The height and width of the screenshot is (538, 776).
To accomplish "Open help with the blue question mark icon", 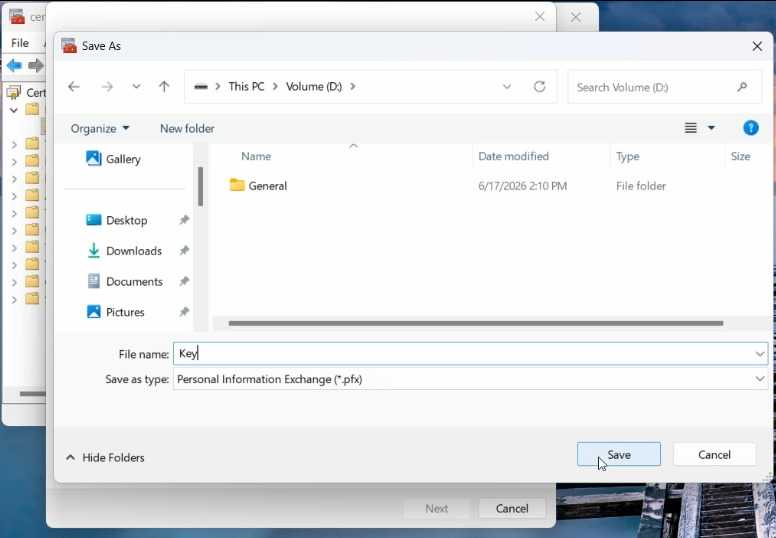I will pyautogui.click(x=751, y=128).
